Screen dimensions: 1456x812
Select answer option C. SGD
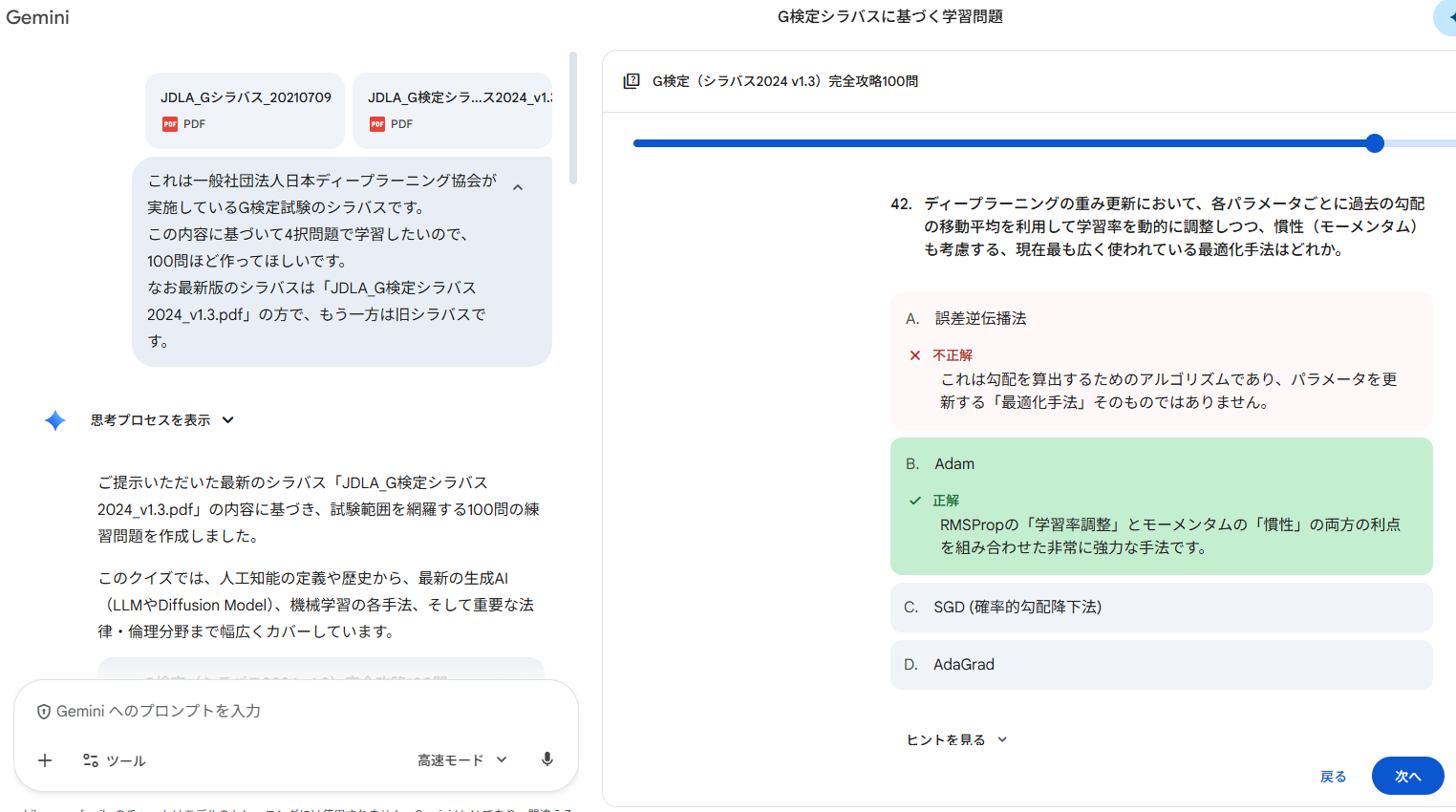[1161, 608]
